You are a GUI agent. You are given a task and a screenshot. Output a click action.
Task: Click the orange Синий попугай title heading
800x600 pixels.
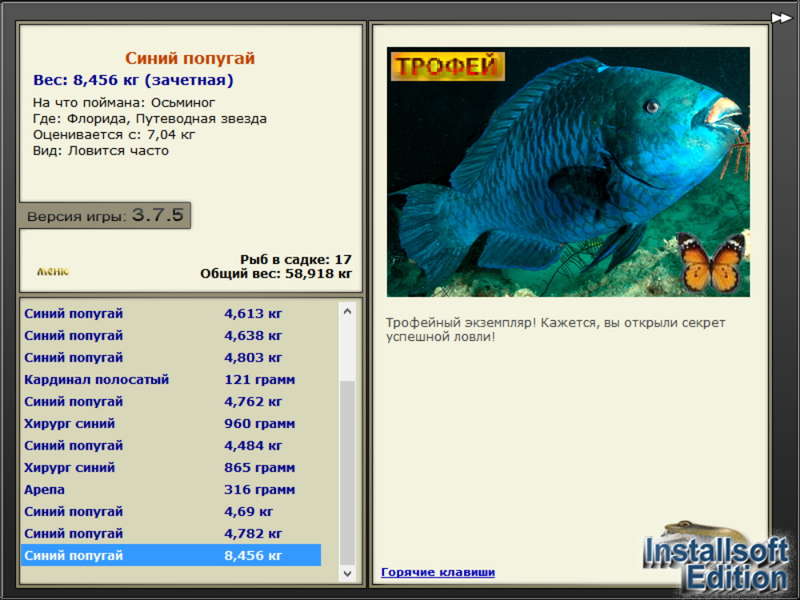click(190, 58)
